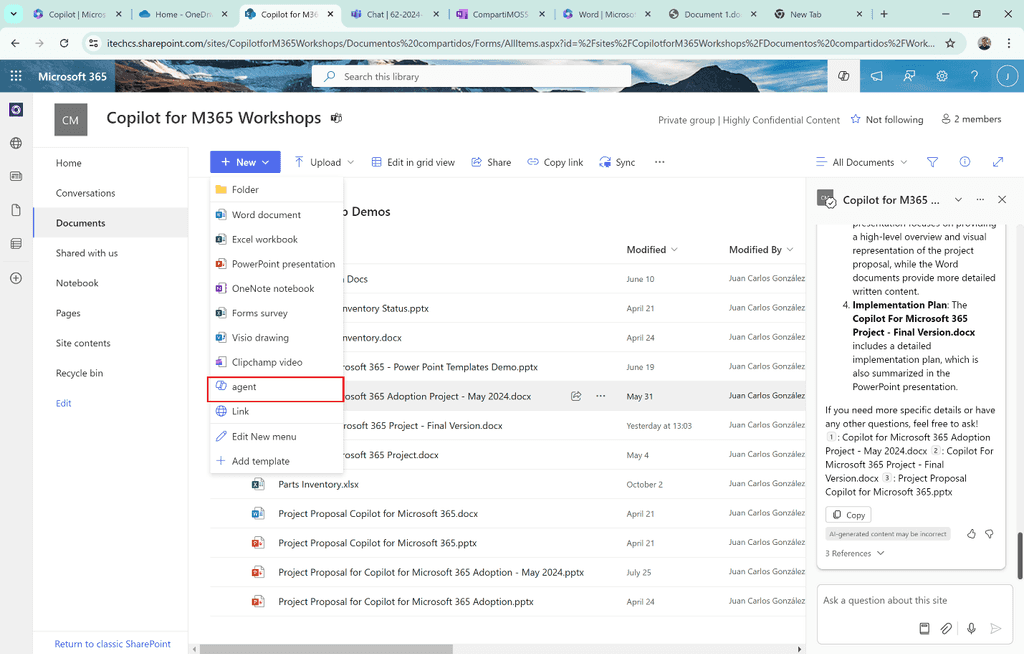This screenshot has height=654, width=1024.
Task: Click the Search this library box
Action: click(x=472, y=76)
